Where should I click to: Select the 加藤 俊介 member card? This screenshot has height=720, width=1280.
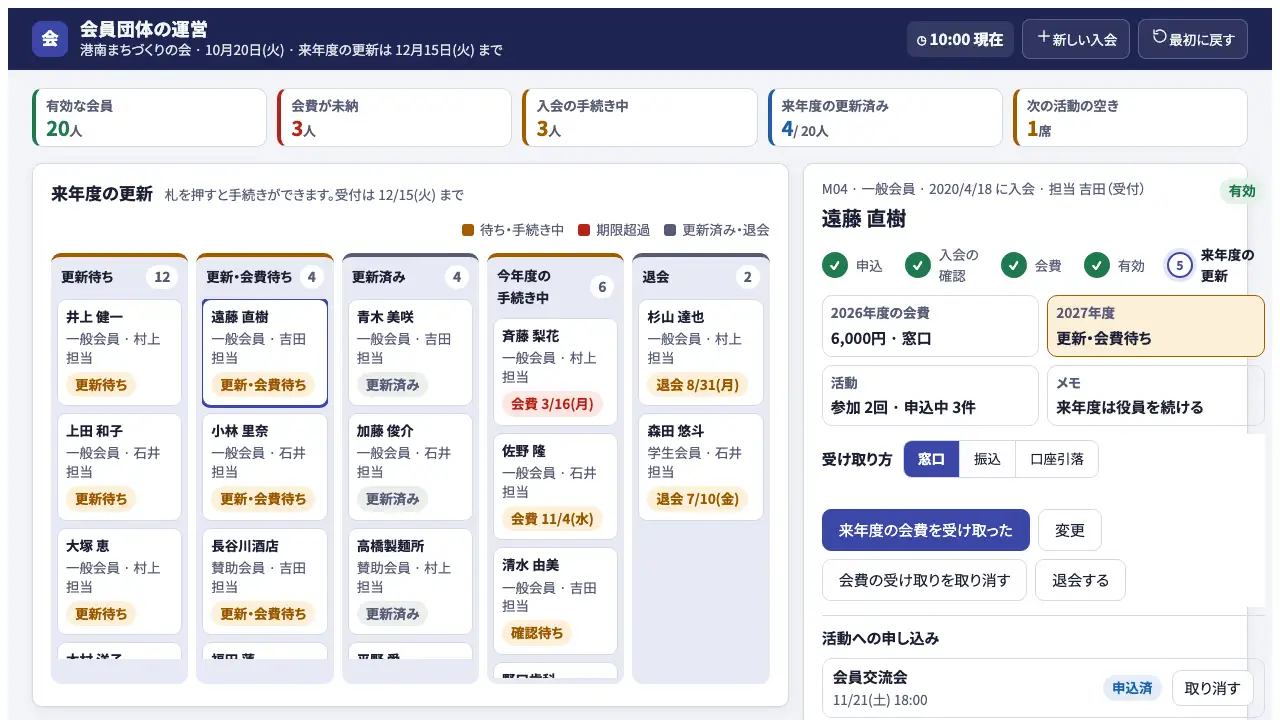(410, 467)
